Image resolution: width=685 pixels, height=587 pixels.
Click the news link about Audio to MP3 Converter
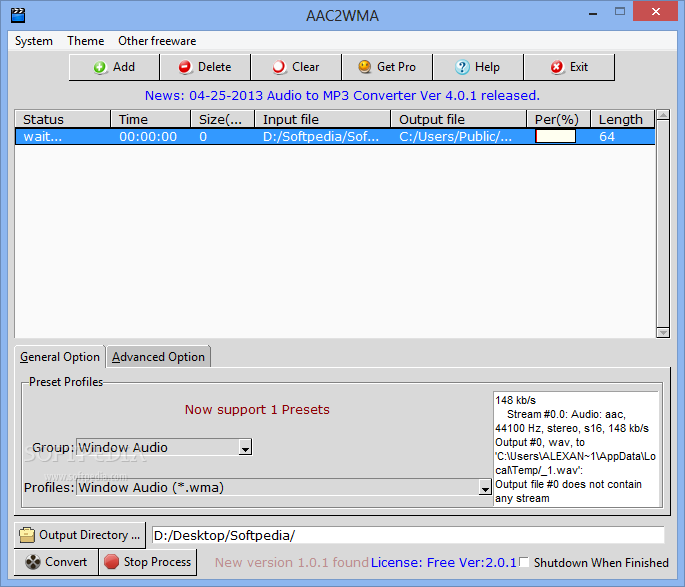point(342,96)
